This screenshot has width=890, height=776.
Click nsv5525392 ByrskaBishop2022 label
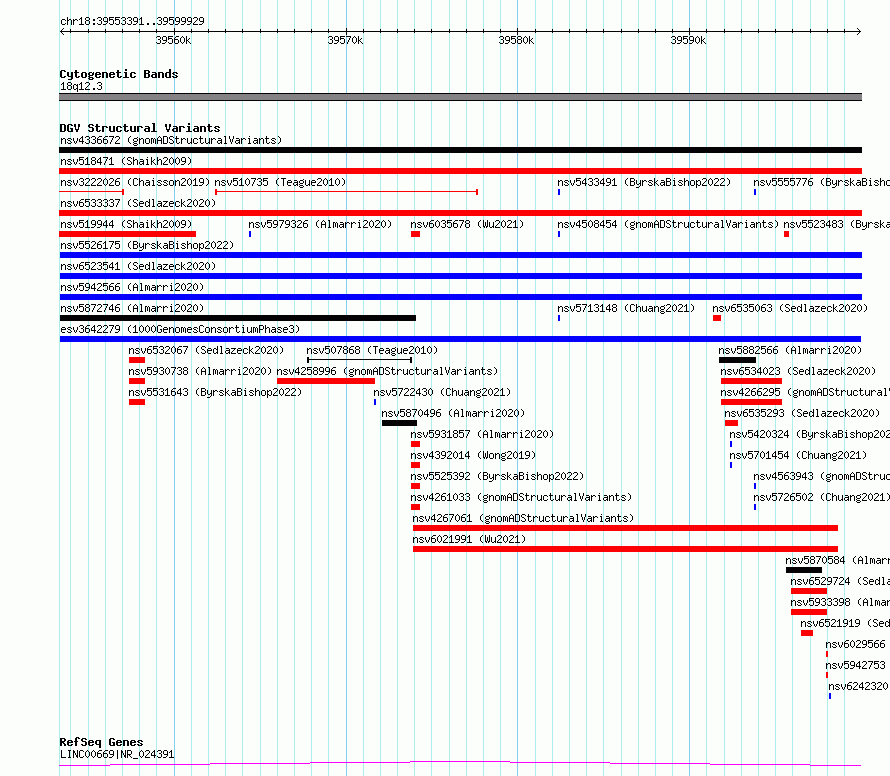click(497, 476)
